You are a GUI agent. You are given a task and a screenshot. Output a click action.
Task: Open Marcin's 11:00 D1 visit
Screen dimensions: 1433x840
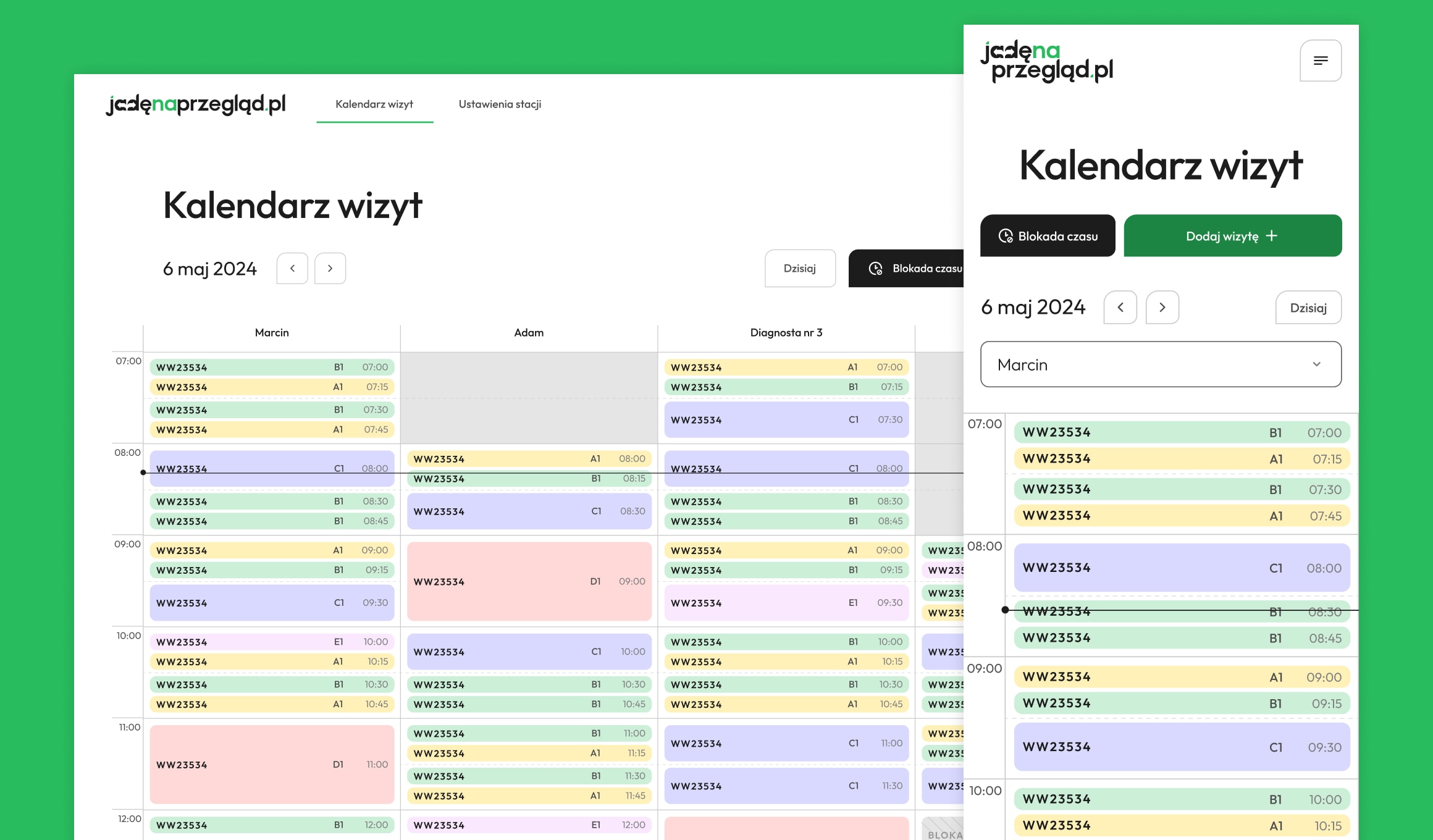pos(272,764)
